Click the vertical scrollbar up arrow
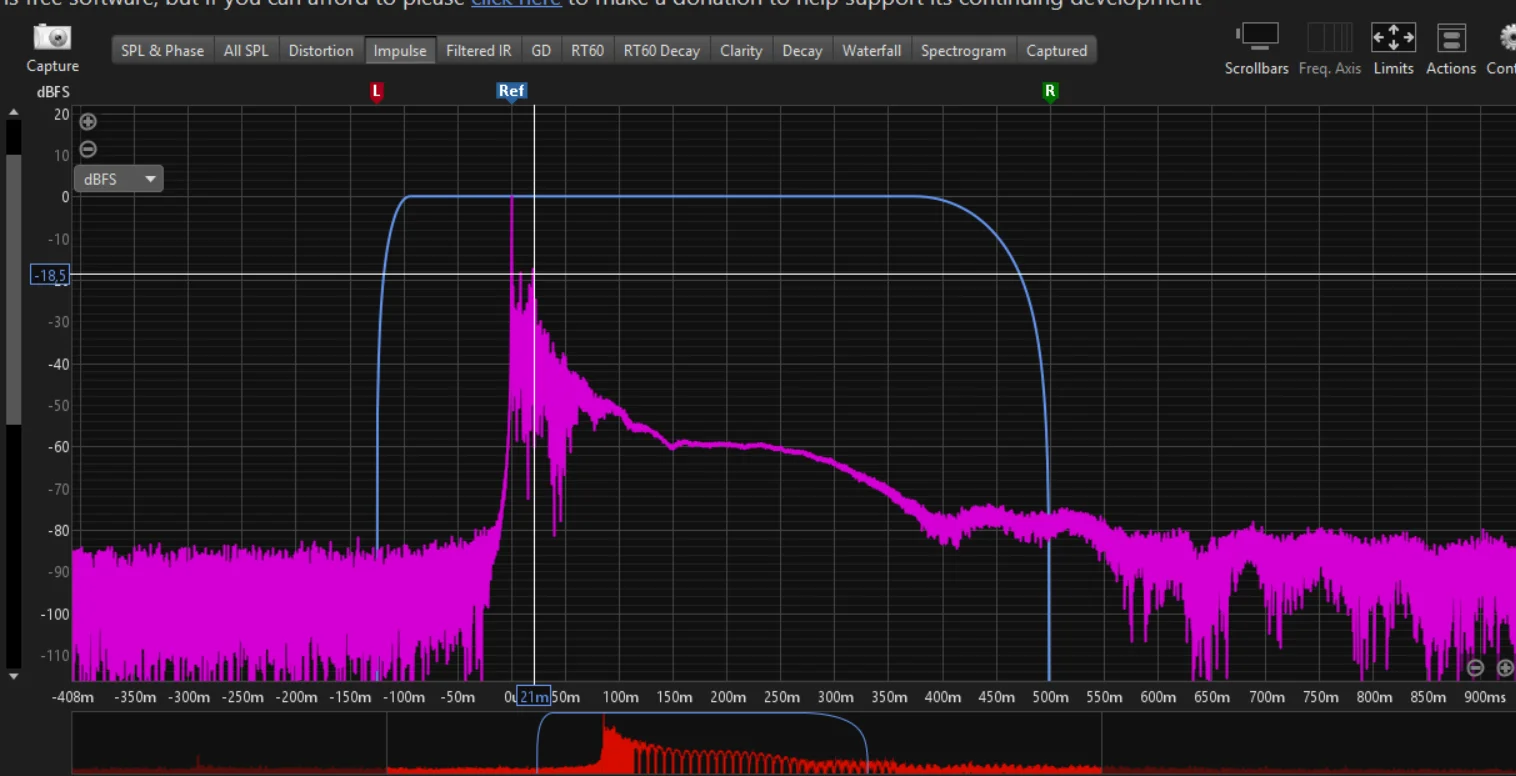 tap(13, 113)
